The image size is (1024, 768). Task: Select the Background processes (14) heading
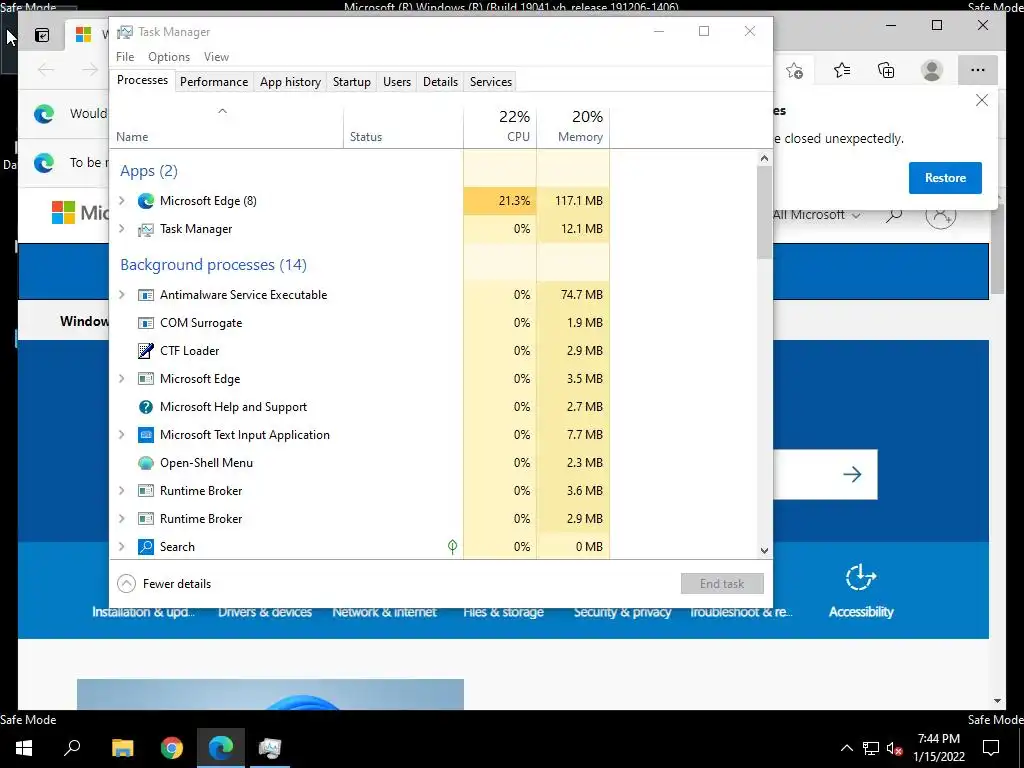213,264
